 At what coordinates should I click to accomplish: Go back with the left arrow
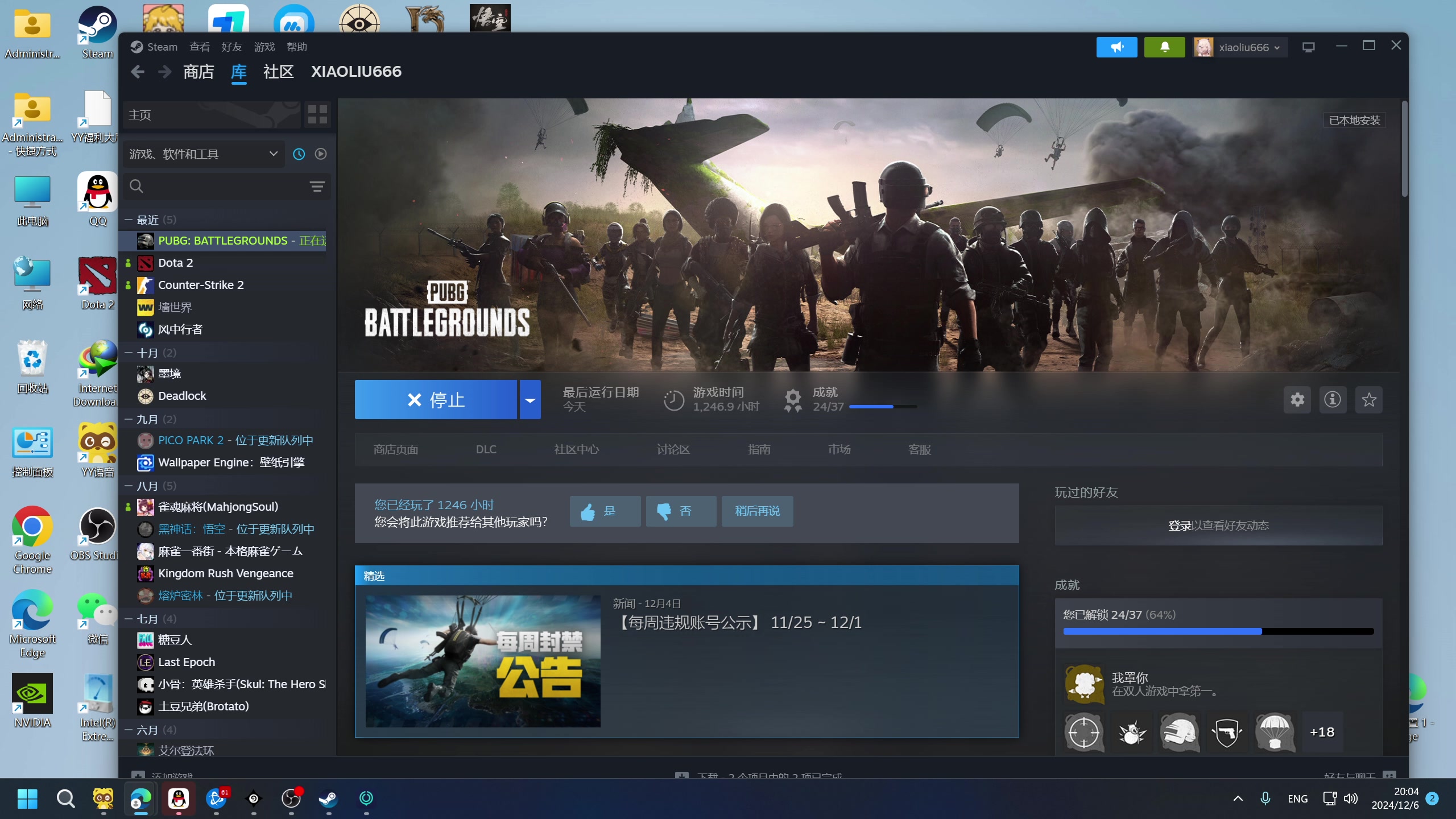coord(137,72)
